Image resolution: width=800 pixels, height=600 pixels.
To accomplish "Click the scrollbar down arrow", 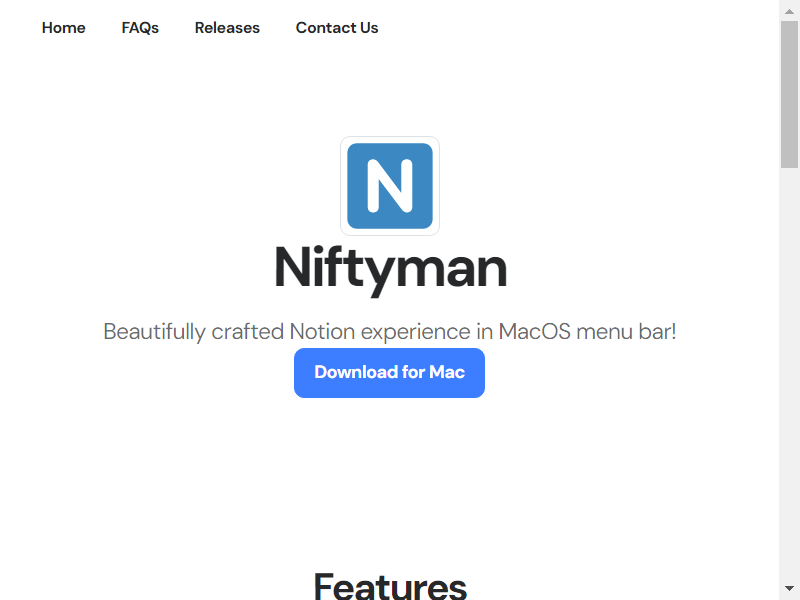I will point(789,588).
